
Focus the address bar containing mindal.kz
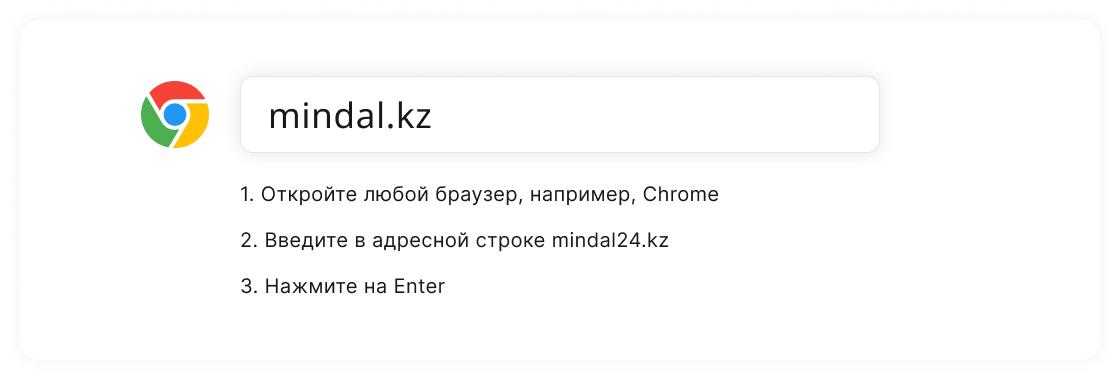click(x=559, y=114)
